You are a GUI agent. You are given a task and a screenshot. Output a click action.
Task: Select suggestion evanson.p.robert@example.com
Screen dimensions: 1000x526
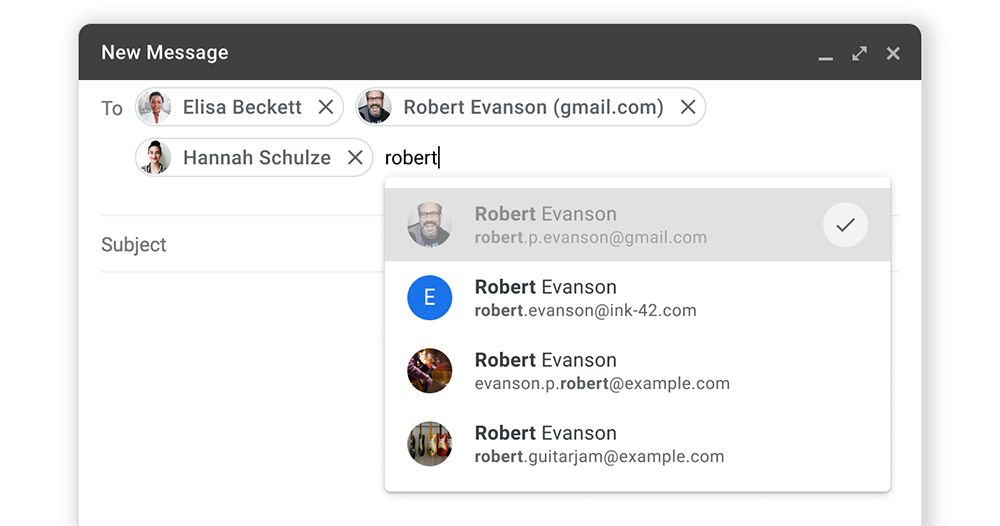tap(638, 371)
